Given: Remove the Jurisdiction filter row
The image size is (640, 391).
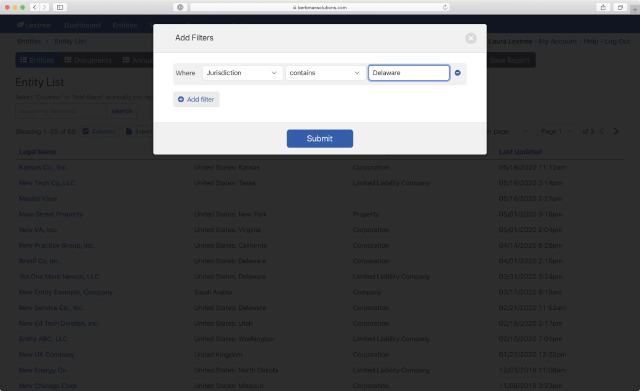Looking at the screenshot, I should pyautogui.click(x=458, y=73).
